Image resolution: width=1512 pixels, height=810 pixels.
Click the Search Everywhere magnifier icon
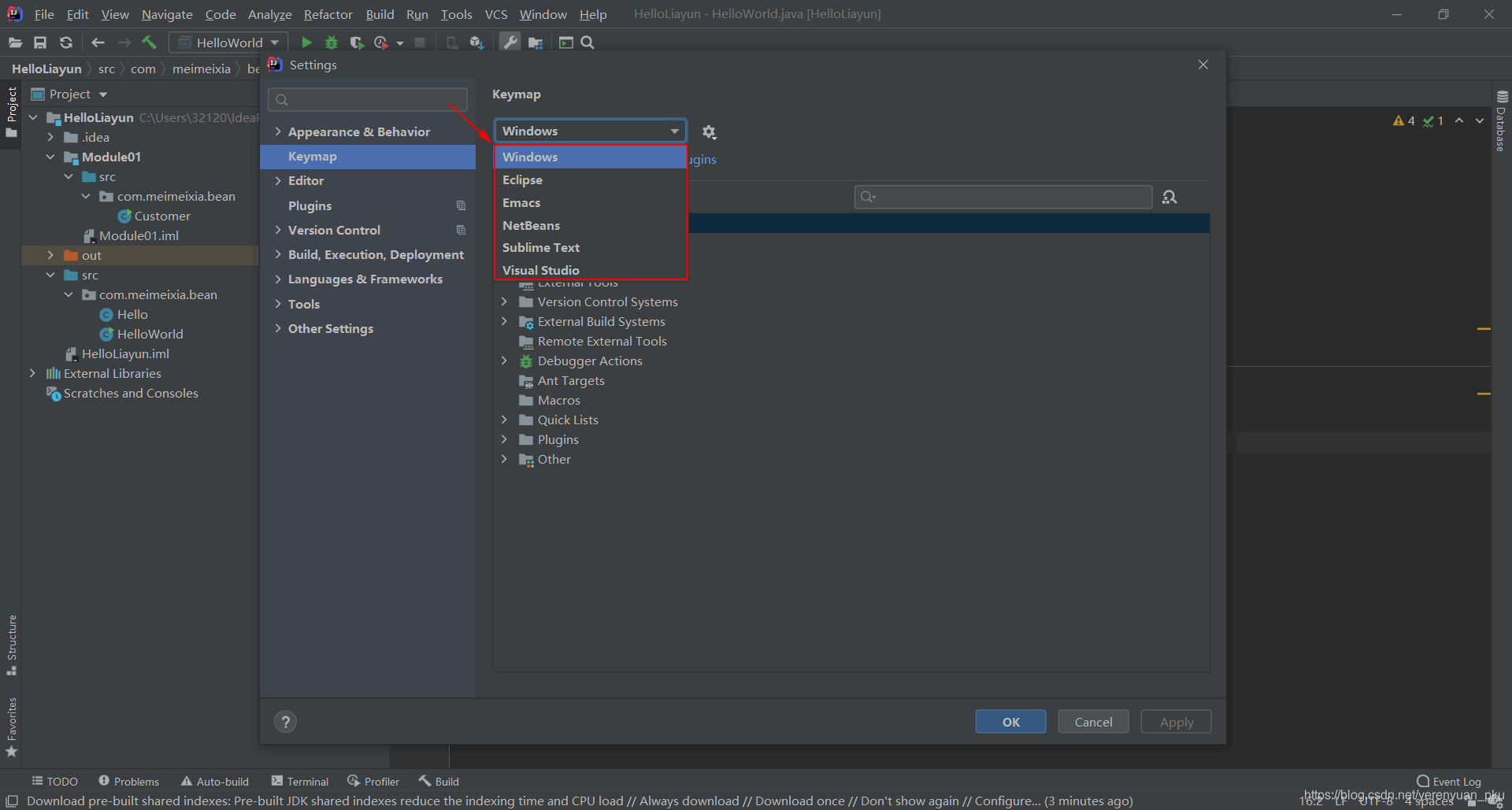coord(587,43)
